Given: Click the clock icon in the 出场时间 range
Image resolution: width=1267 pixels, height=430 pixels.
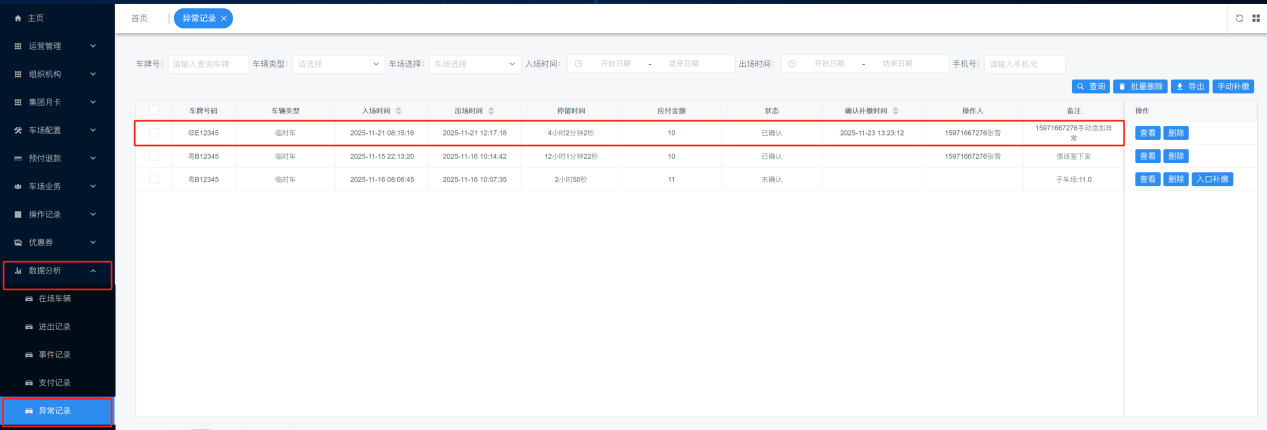Looking at the screenshot, I should click(791, 63).
